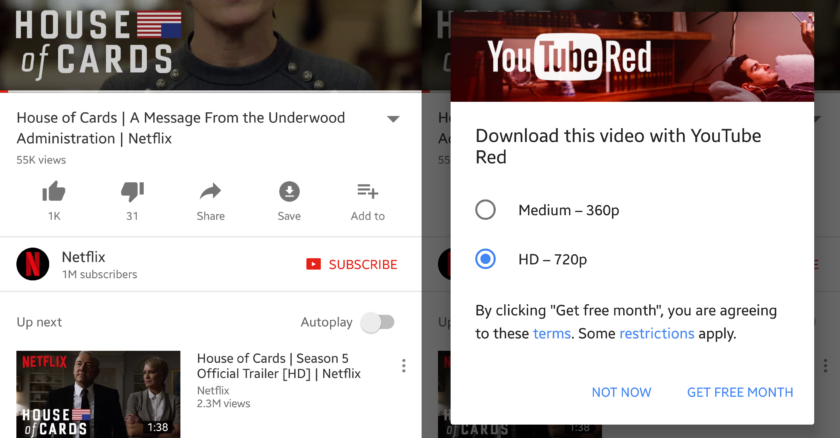
Task: Toggle the Autoplay switch
Action: coord(378,322)
